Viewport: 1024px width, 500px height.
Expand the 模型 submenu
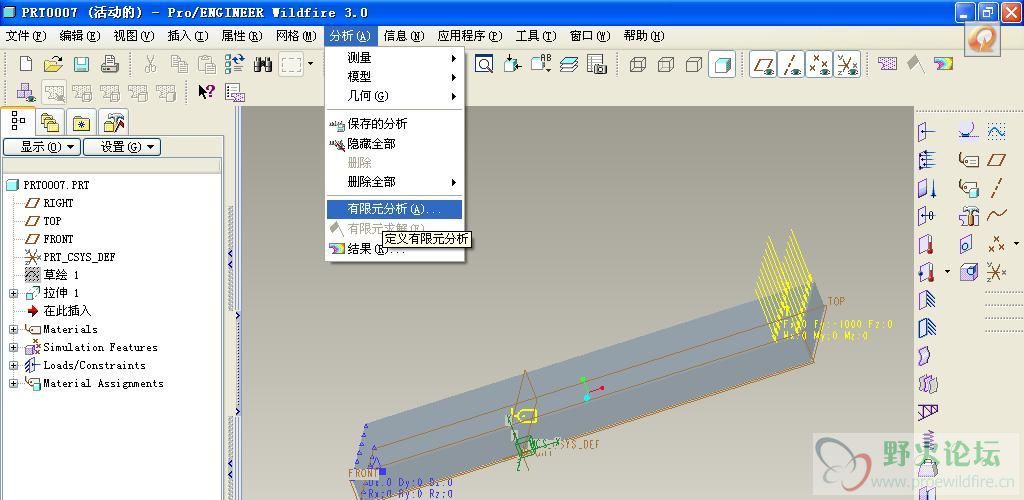click(394, 77)
